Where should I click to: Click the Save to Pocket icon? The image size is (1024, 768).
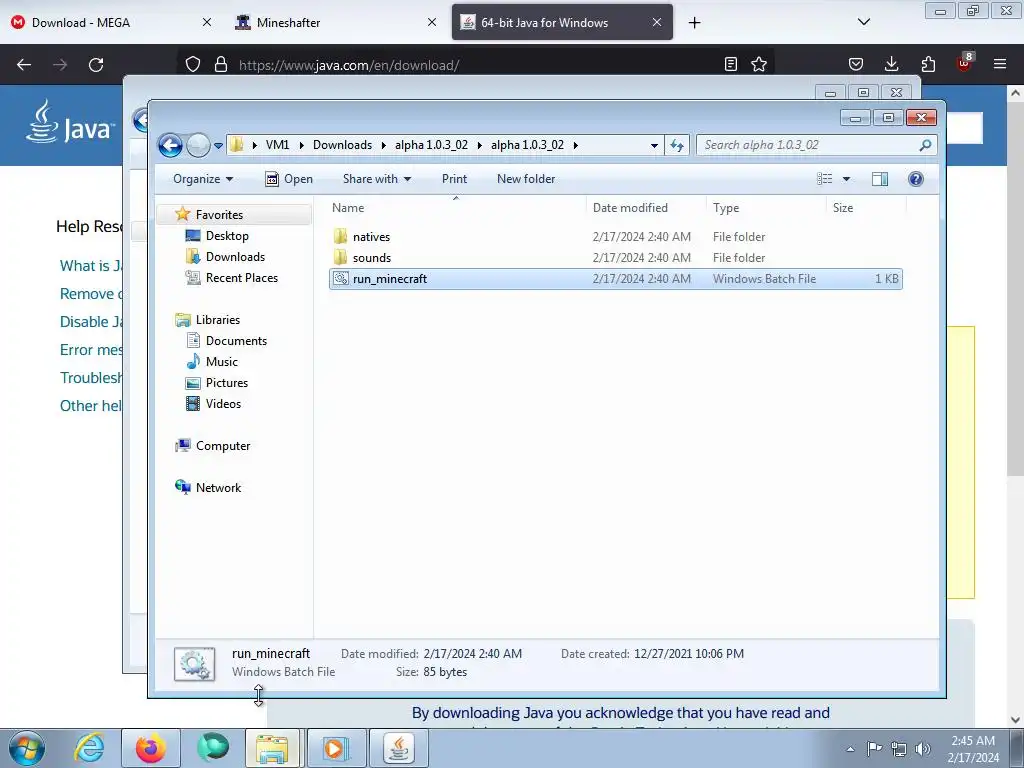pyautogui.click(x=856, y=64)
